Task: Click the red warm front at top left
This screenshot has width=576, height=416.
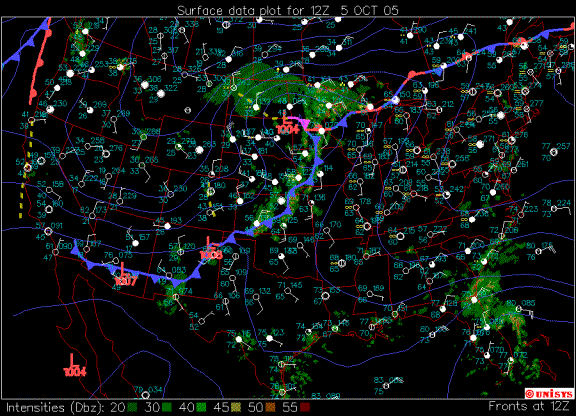Action: point(40,62)
